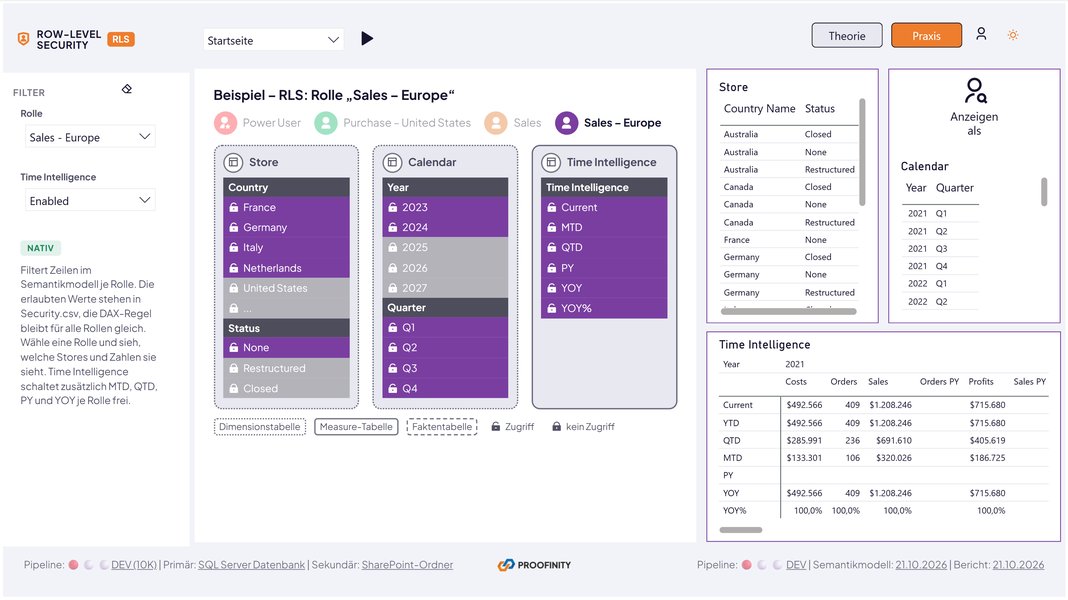Click the red pipeline dot on the right footer

pos(747,565)
